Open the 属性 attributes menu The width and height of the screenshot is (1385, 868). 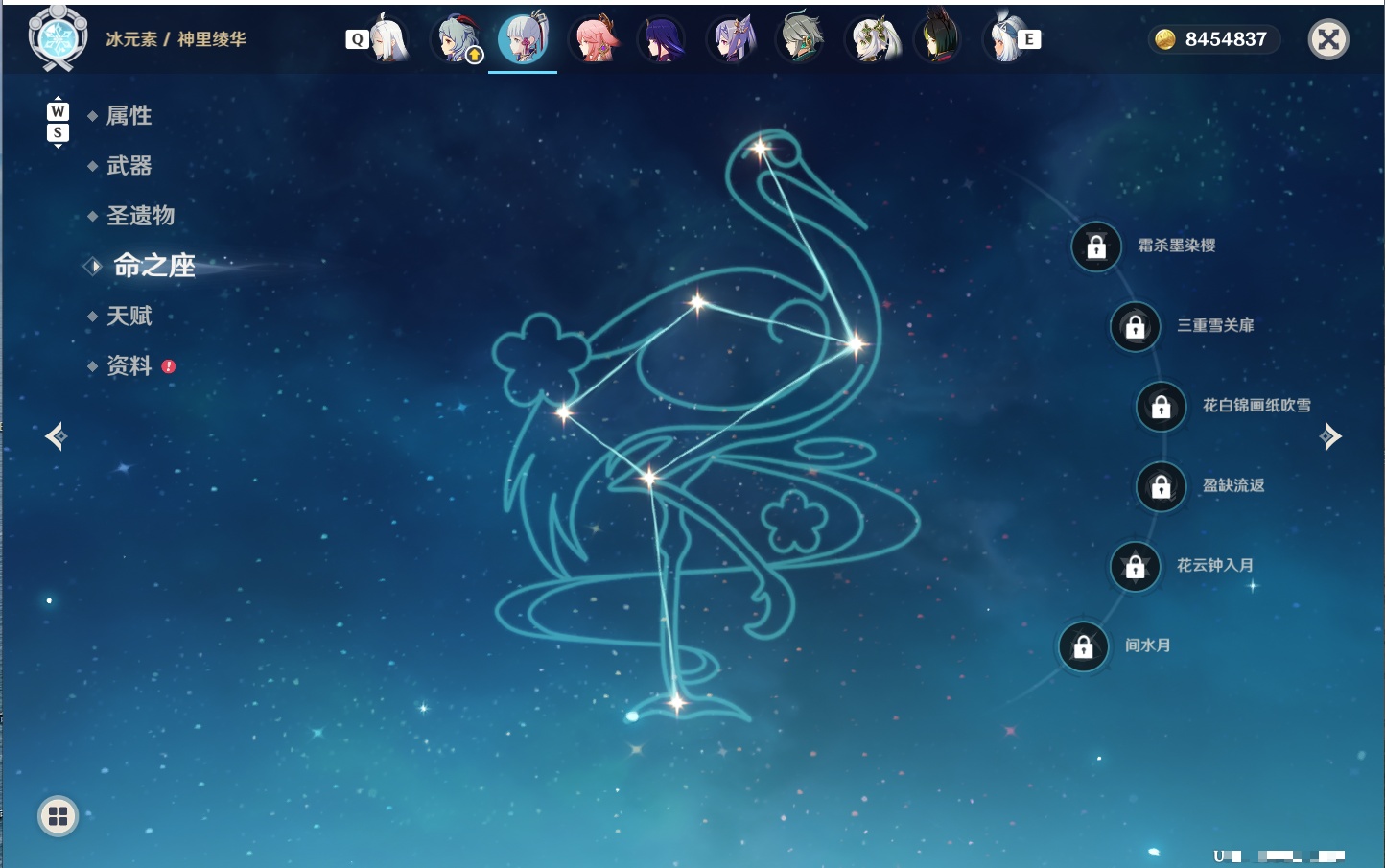tap(129, 116)
